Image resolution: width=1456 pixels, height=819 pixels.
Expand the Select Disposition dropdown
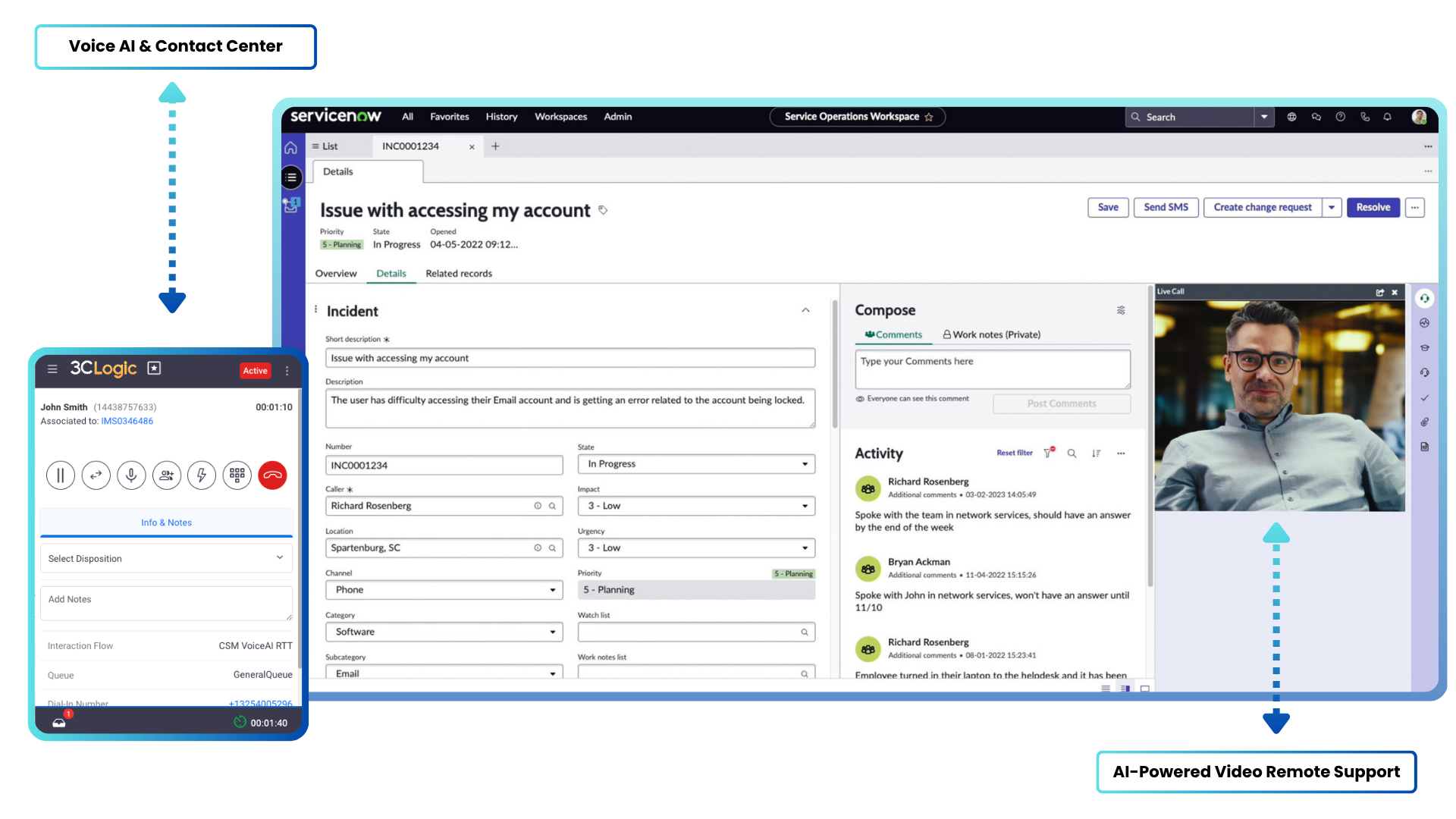(x=166, y=558)
